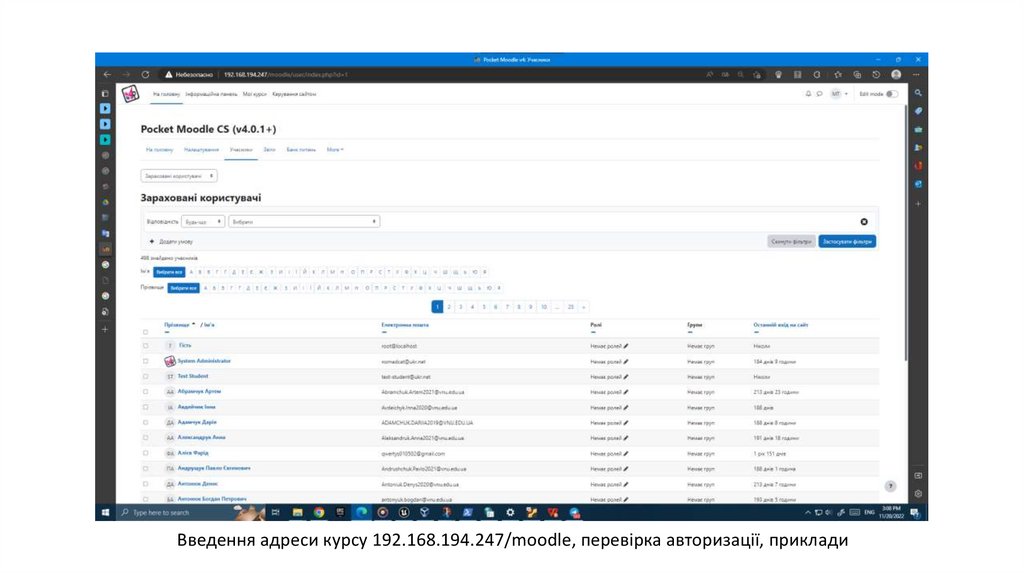
Task: Go to page 2 of the user list
Action: [x=449, y=307]
